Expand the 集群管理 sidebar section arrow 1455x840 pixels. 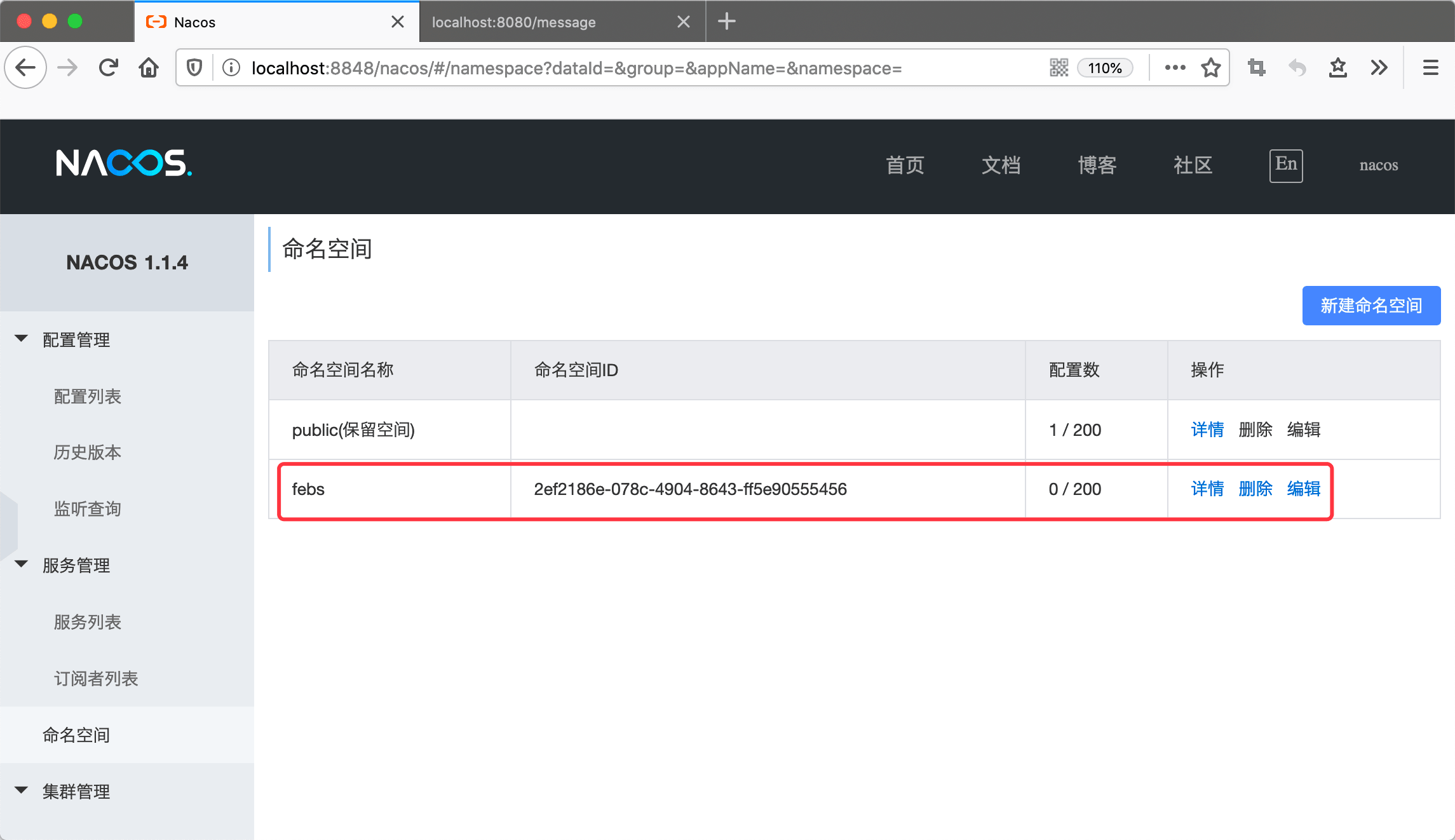[x=21, y=790]
